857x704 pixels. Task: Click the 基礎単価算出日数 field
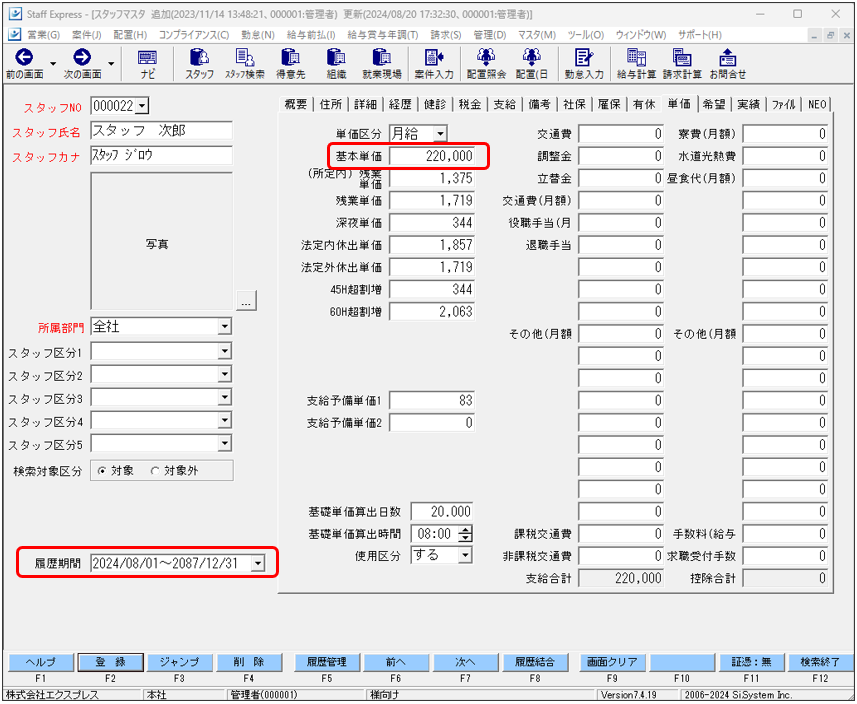coord(442,512)
